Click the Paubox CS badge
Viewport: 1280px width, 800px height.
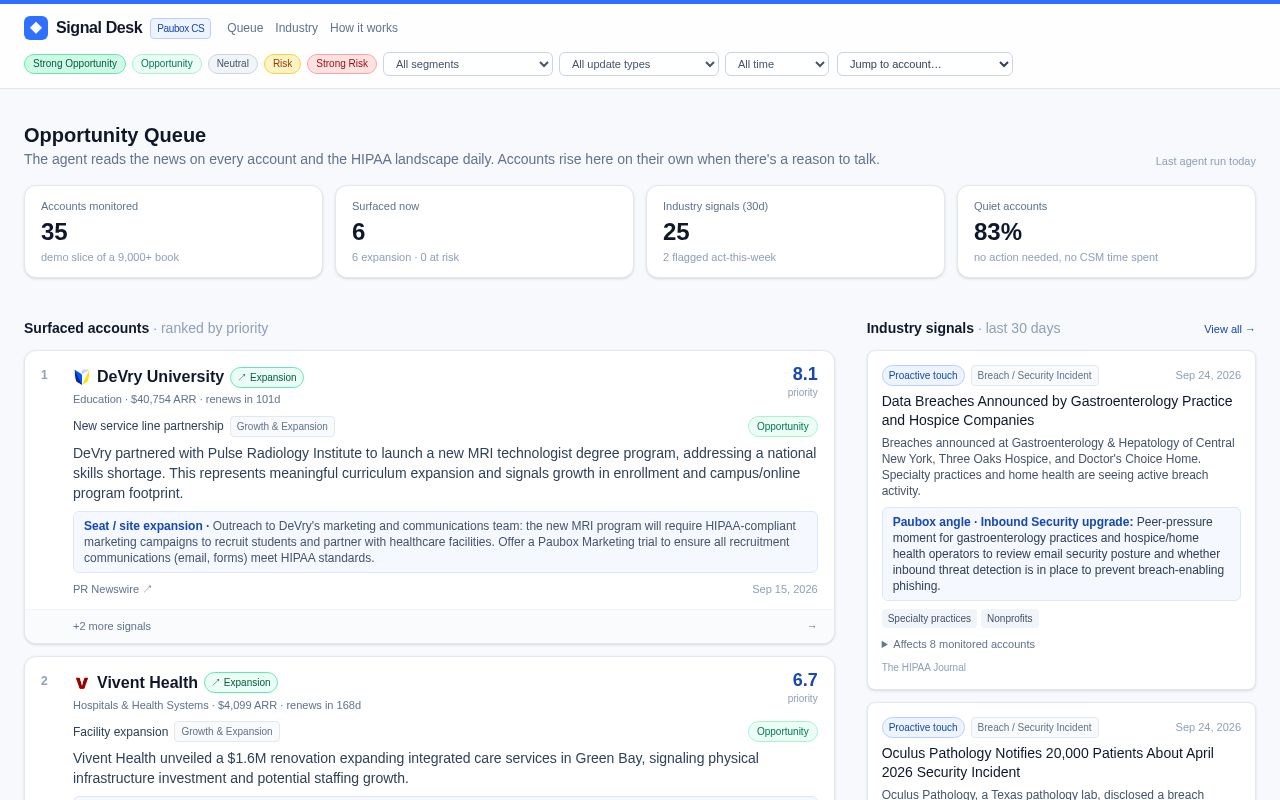pyautogui.click(x=181, y=28)
